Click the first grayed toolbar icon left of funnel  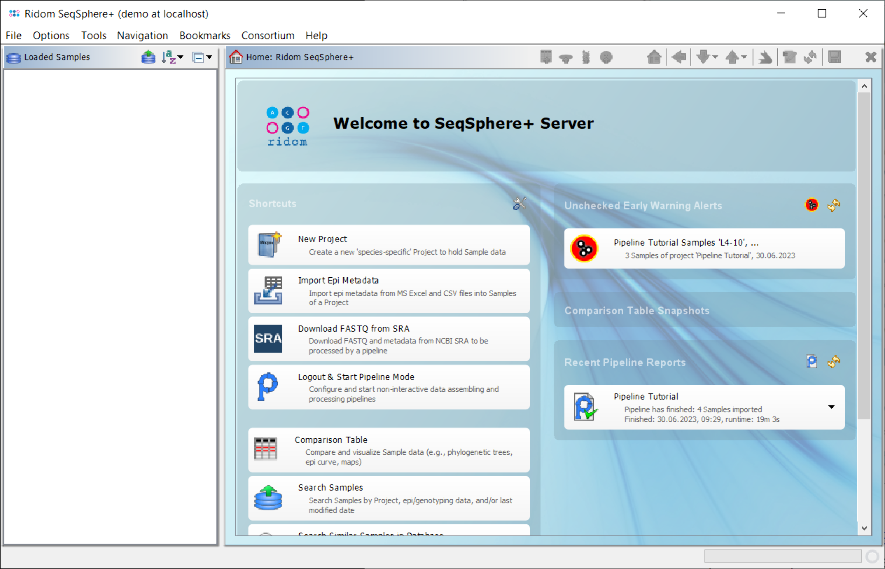click(x=546, y=57)
